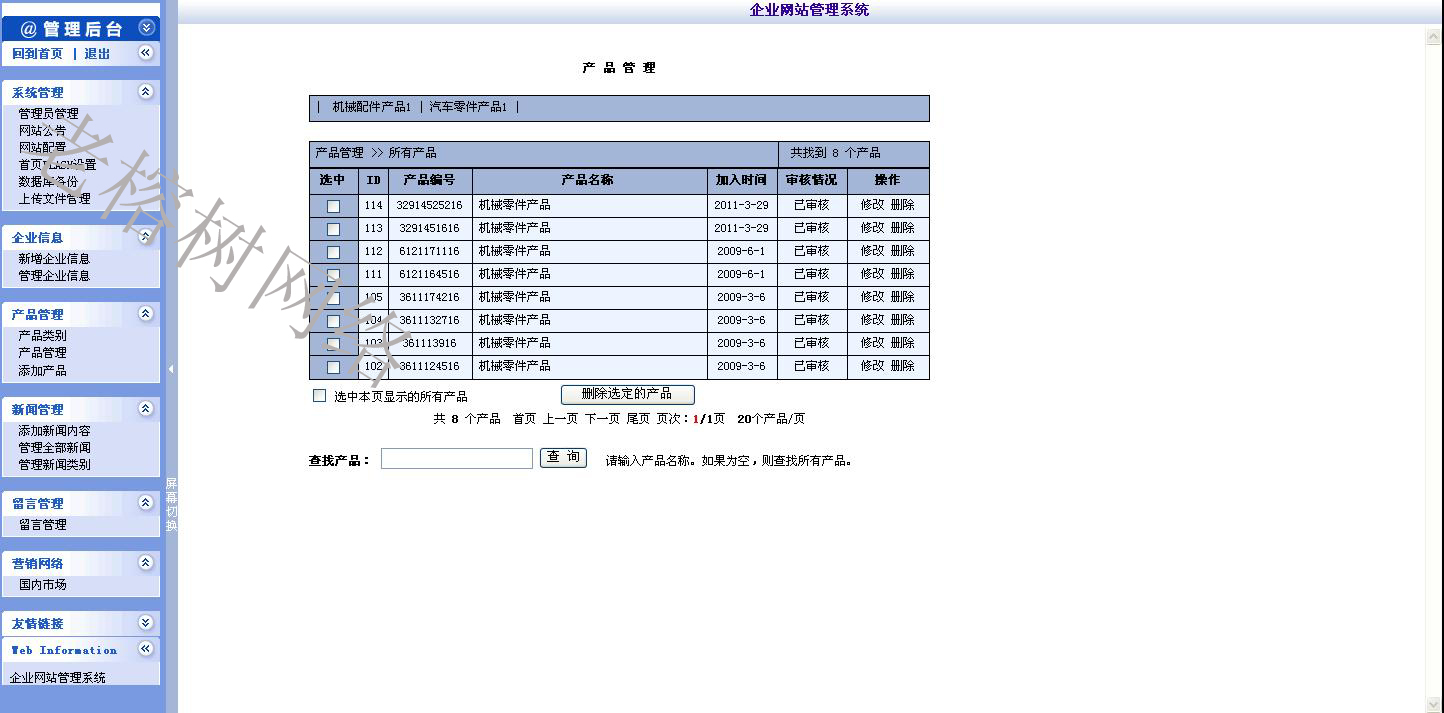1444x713 pixels.
Task: Open 上传文件管理 in the sidebar
Action: tap(54, 199)
